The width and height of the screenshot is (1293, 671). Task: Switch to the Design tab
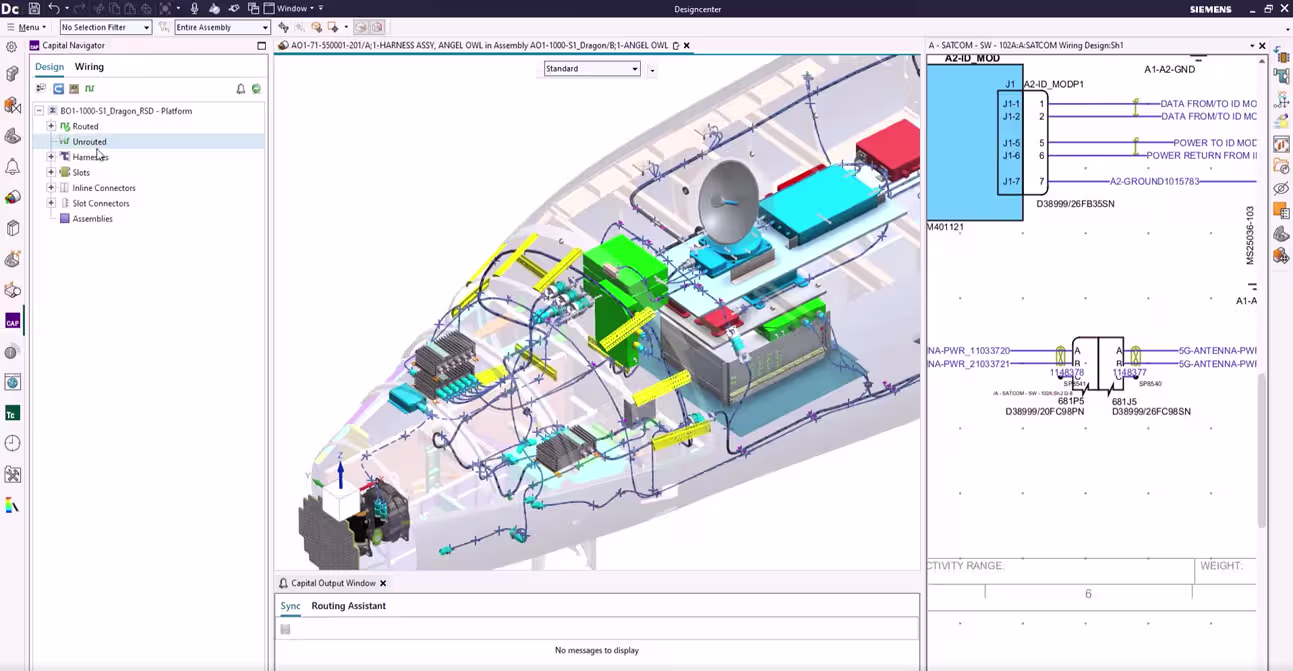click(49, 67)
